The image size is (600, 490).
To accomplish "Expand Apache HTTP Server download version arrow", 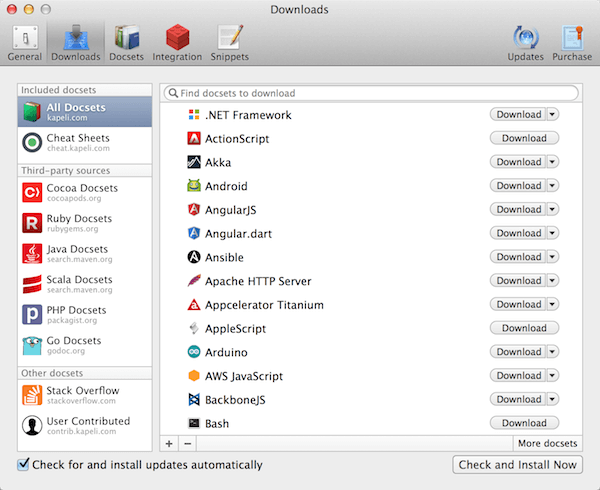I will click(553, 280).
